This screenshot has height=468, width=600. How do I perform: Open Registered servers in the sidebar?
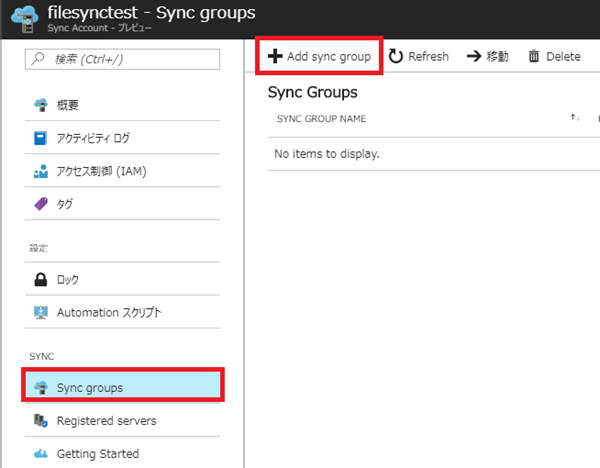(122, 421)
